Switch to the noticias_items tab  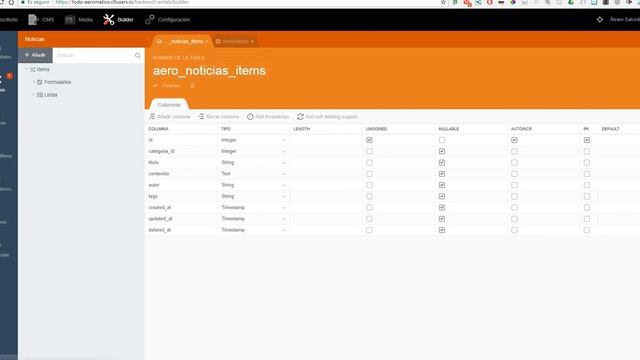[182, 42]
